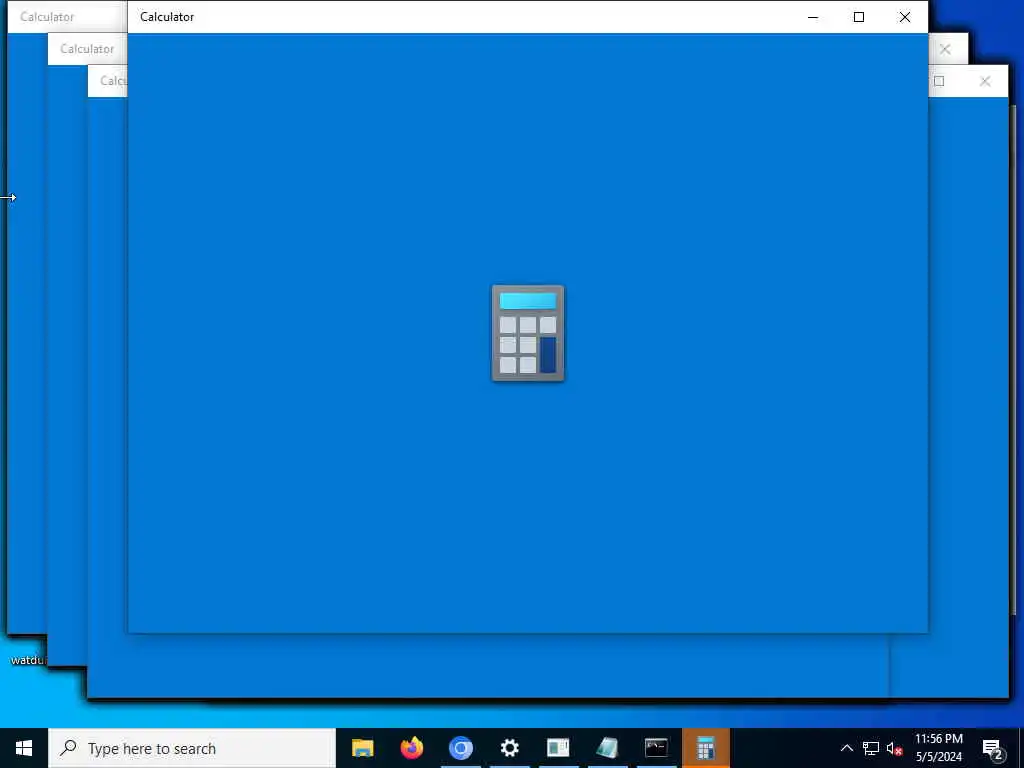Open the clock and calendar flyout
The width and height of the screenshot is (1024, 768).
pyautogui.click(x=938, y=748)
